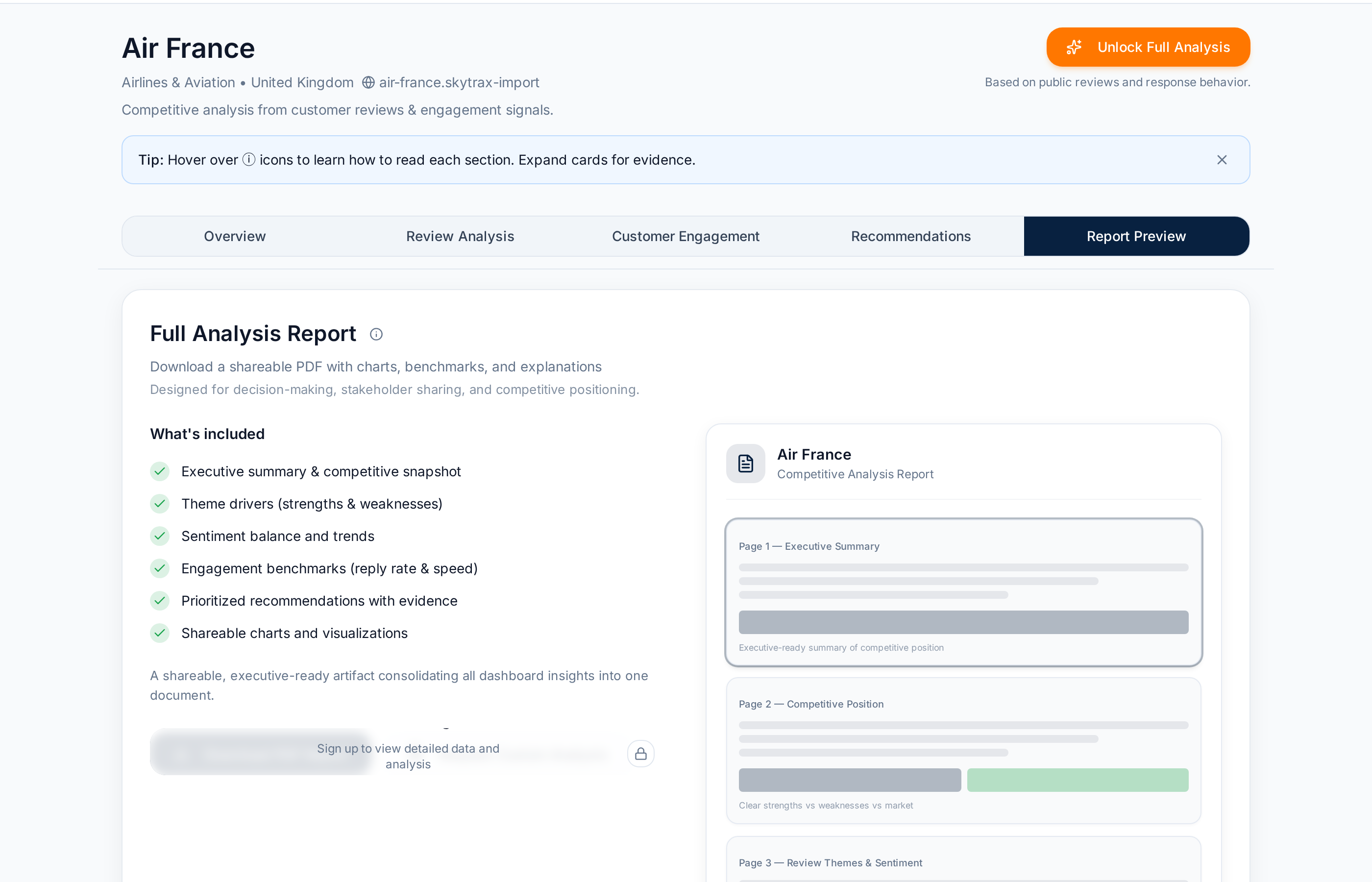Click 'What's included' heading
The width and height of the screenshot is (1372, 882).
pyautogui.click(x=207, y=434)
